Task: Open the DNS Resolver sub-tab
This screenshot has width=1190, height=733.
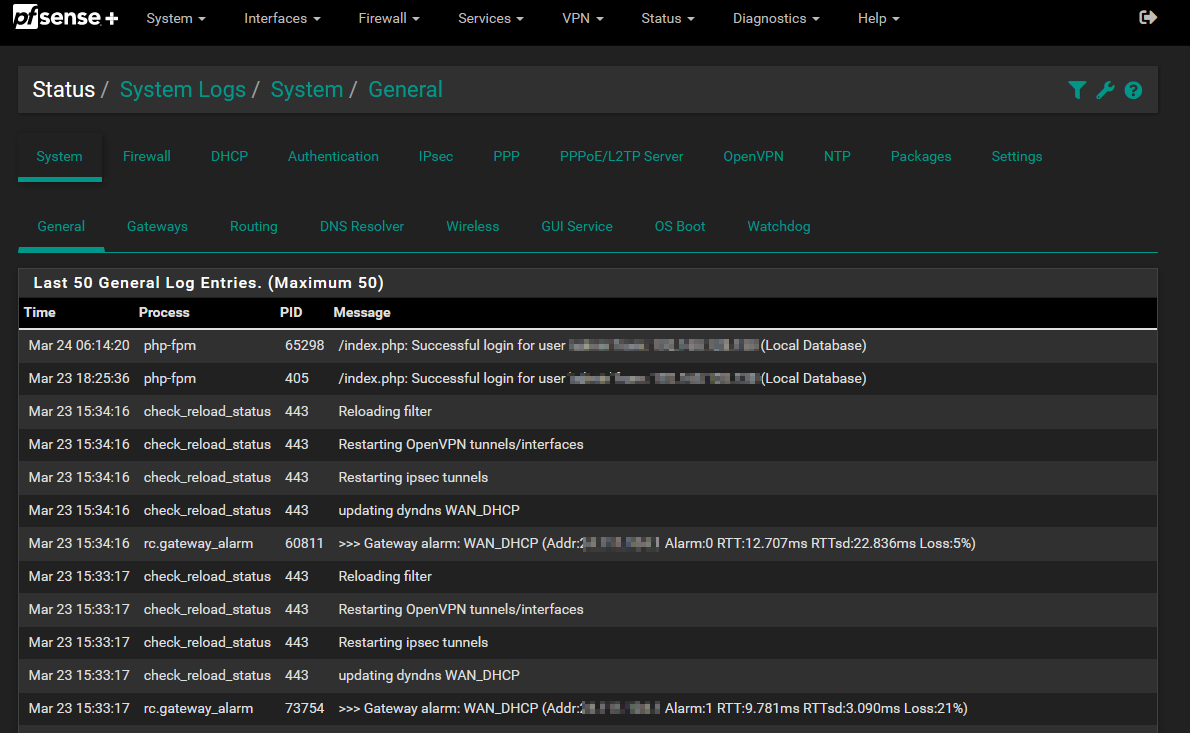Action: coord(362,226)
